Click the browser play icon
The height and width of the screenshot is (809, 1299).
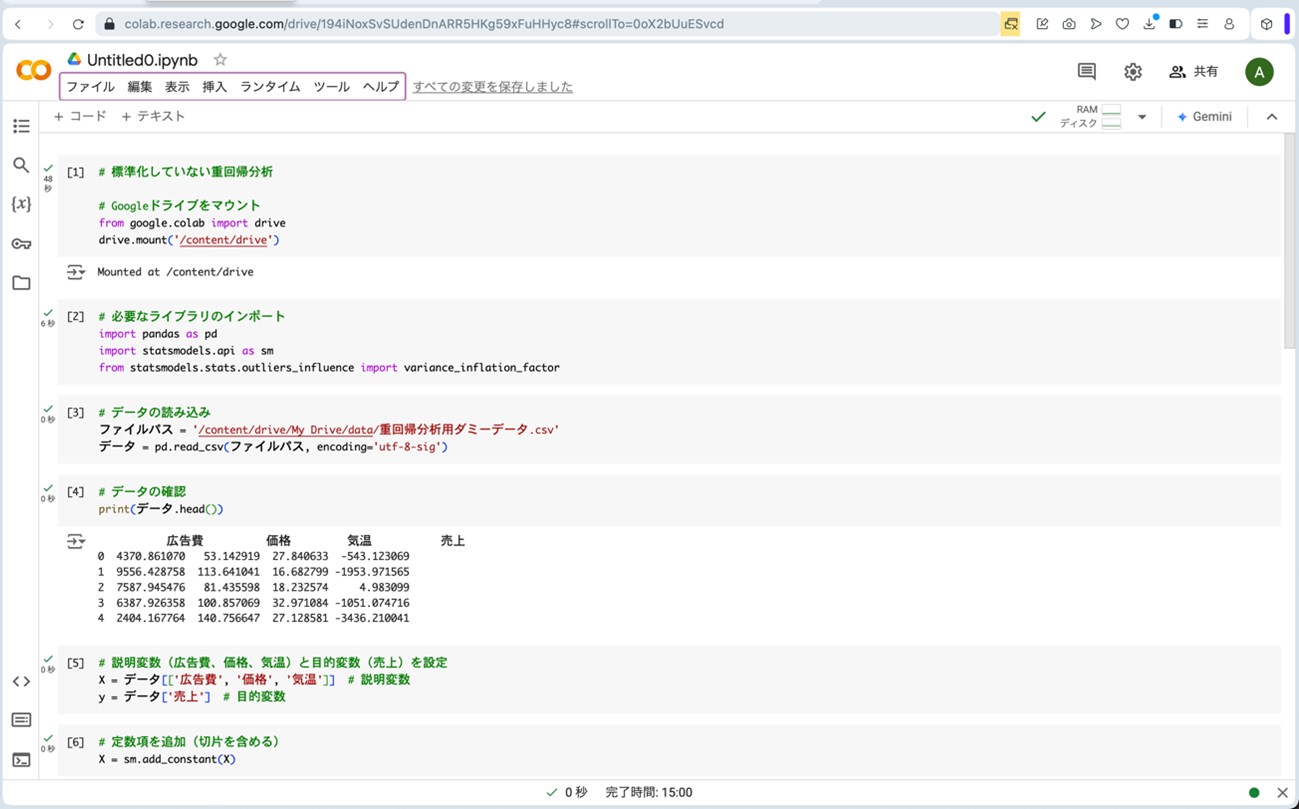tap(1096, 24)
